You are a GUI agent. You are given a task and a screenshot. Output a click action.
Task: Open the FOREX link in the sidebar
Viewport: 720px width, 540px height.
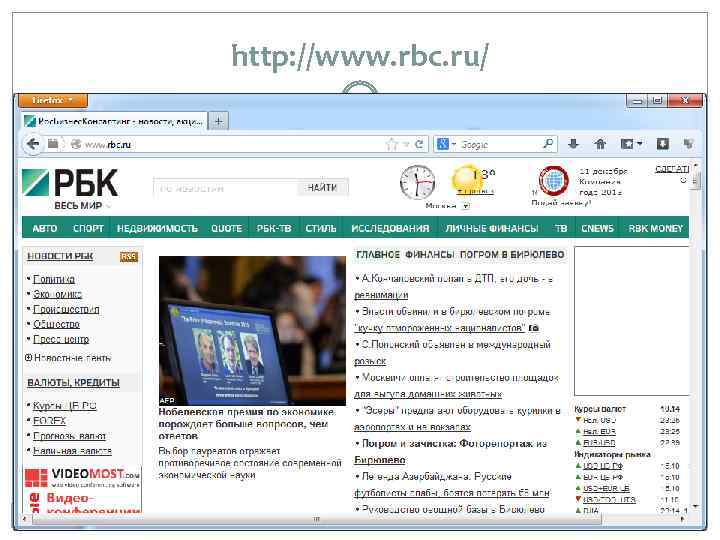click(50, 421)
